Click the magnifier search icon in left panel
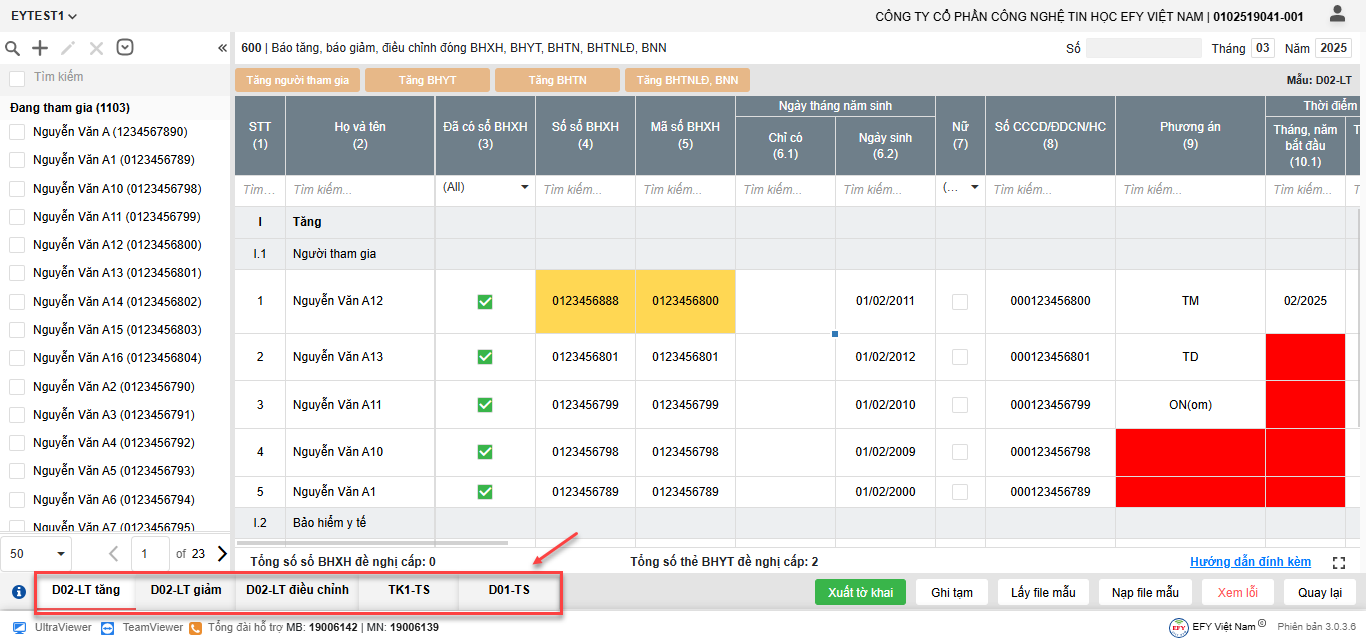Image resolution: width=1366 pixels, height=641 pixels. pos(13,48)
